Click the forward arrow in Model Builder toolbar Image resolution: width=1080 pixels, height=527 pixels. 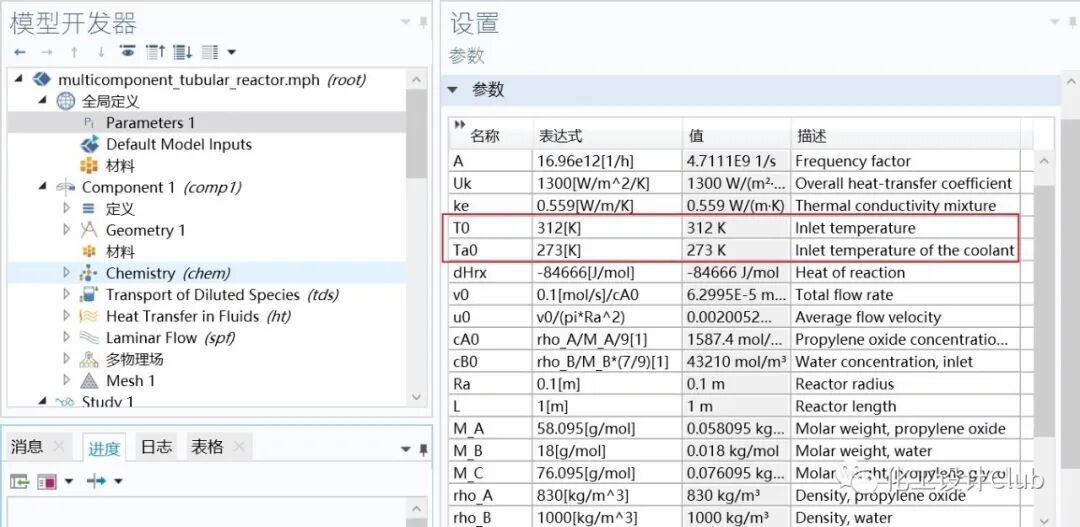pyautogui.click(x=47, y=52)
